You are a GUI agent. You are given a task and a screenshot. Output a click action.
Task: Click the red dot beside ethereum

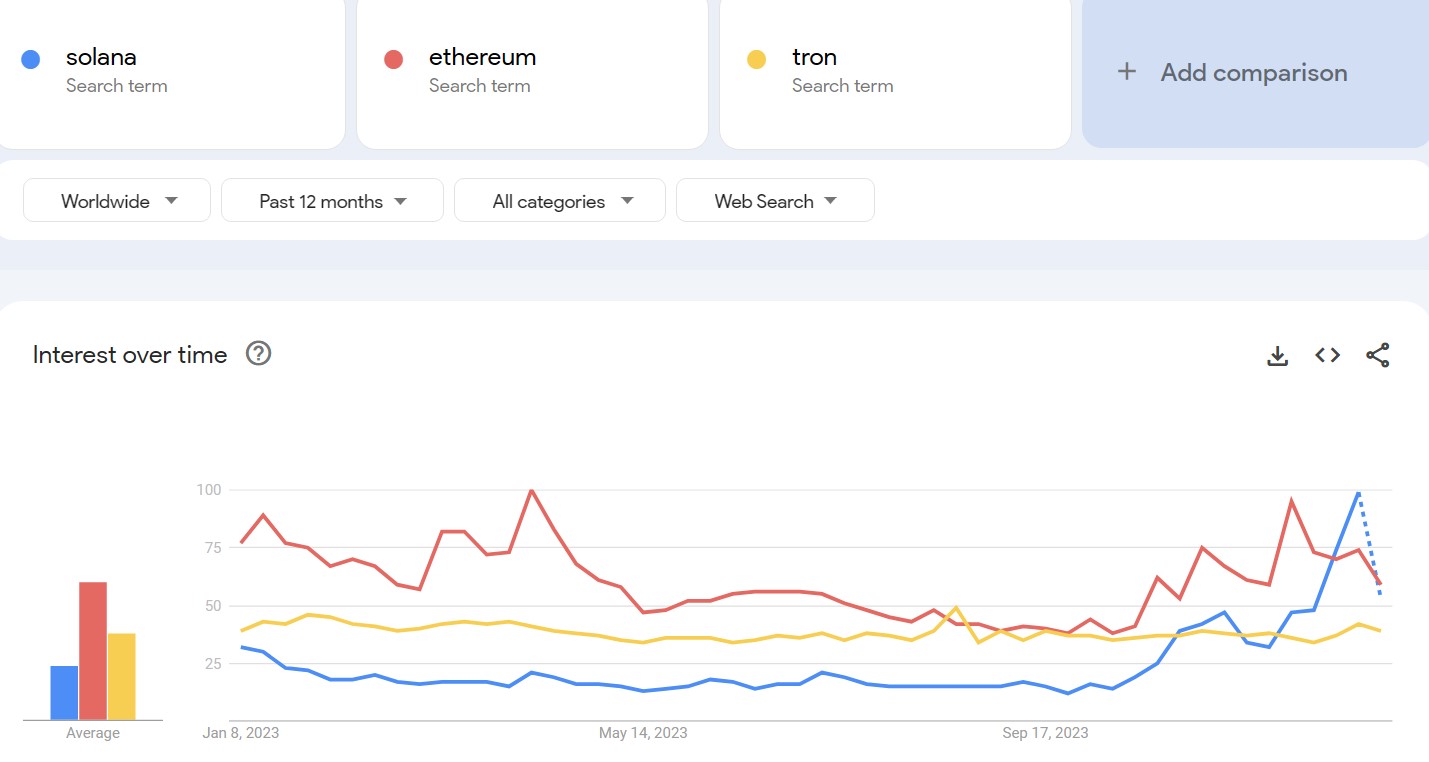(x=393, y=60)
